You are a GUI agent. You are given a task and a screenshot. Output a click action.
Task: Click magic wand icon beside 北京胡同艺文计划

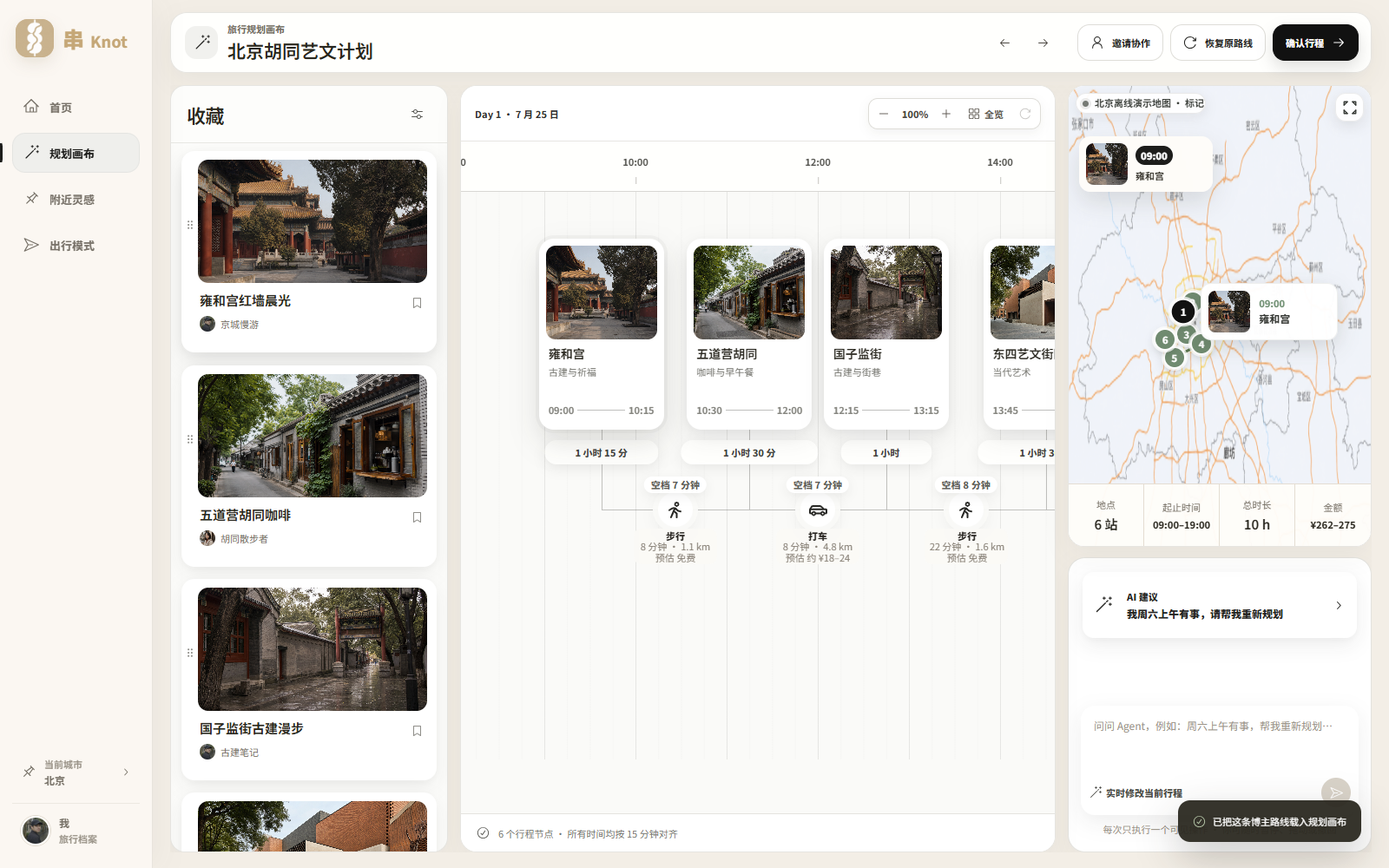[202, 42]
